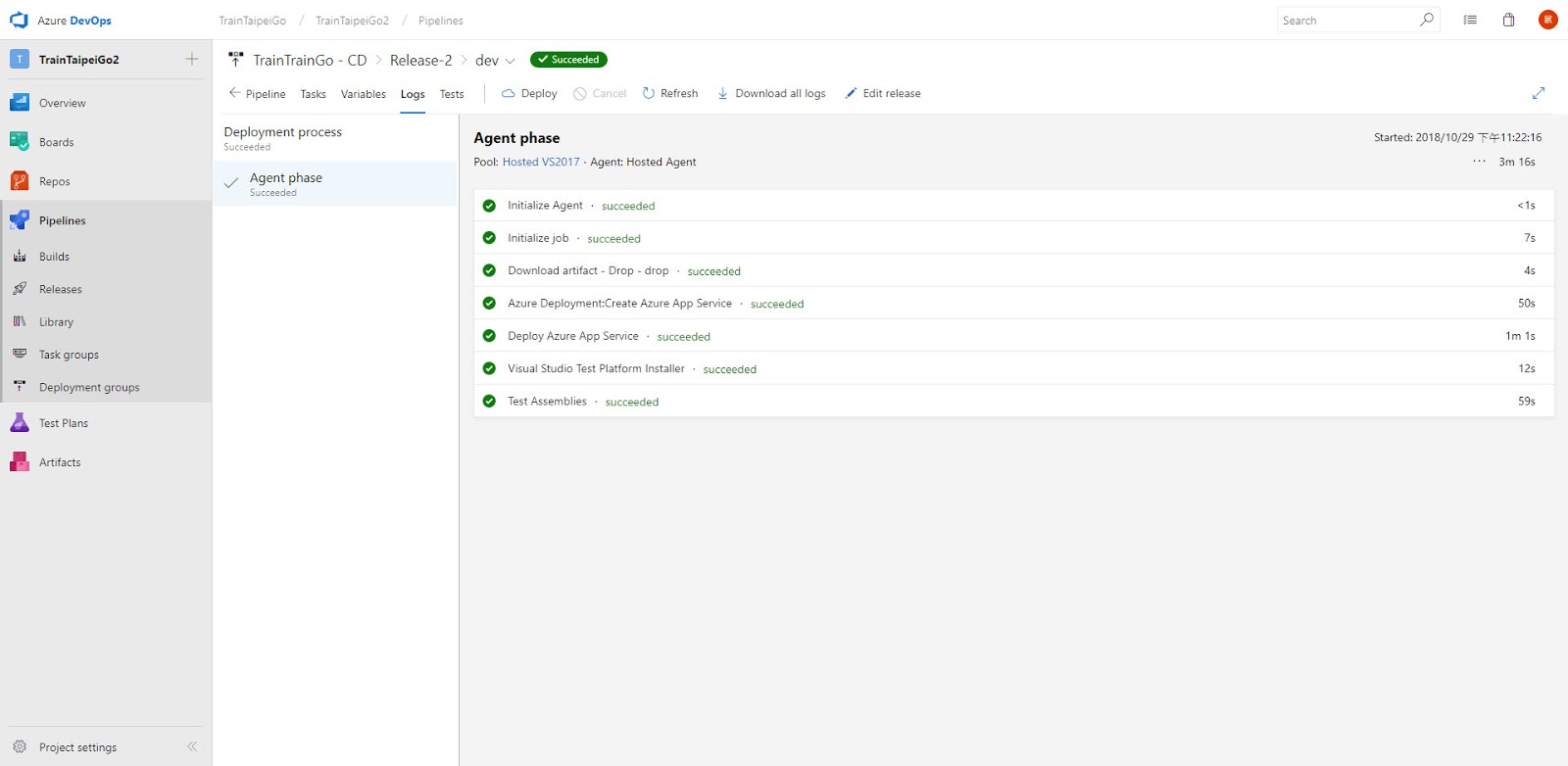
Task: Click the green check icon beside Deploy Azure App Service
Action: [x=489, y=336]
